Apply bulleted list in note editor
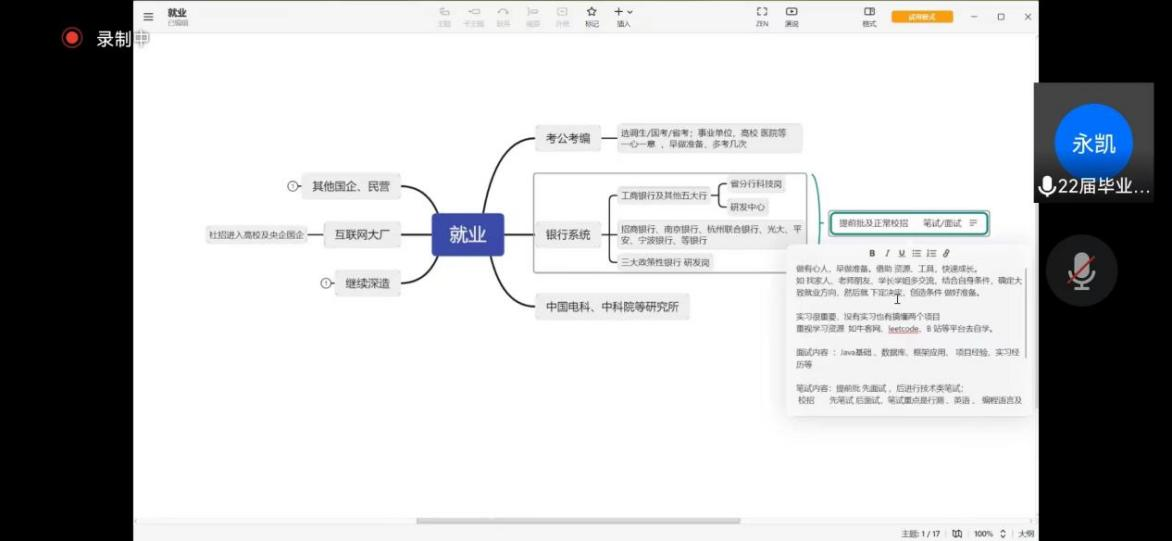 [x=916, y=253]
